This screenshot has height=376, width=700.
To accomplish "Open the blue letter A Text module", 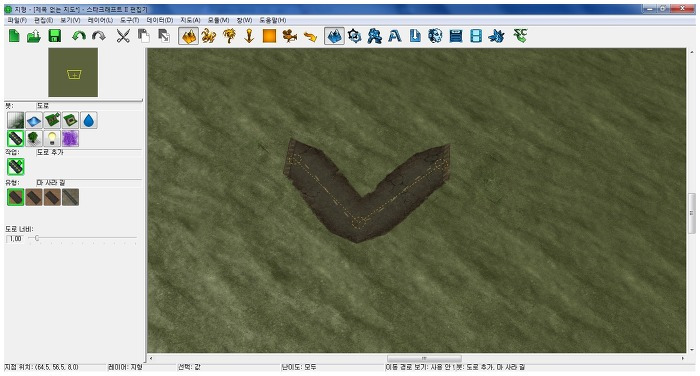I will click(395, 36).
